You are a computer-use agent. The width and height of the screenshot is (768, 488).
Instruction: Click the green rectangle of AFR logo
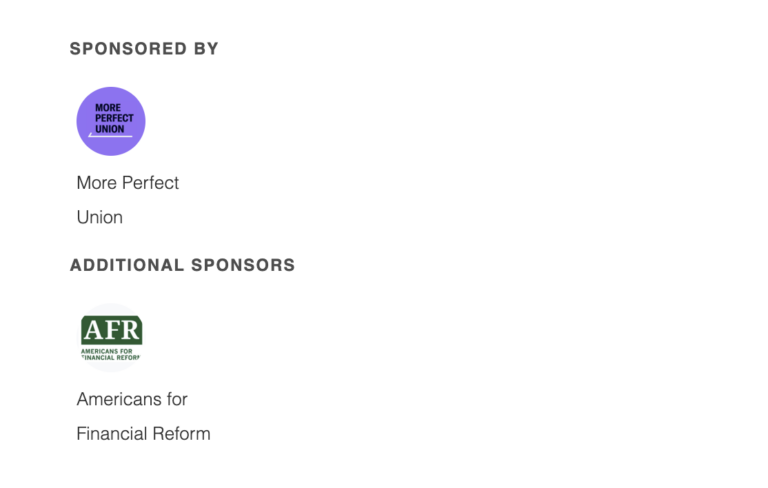click(112, 330)
